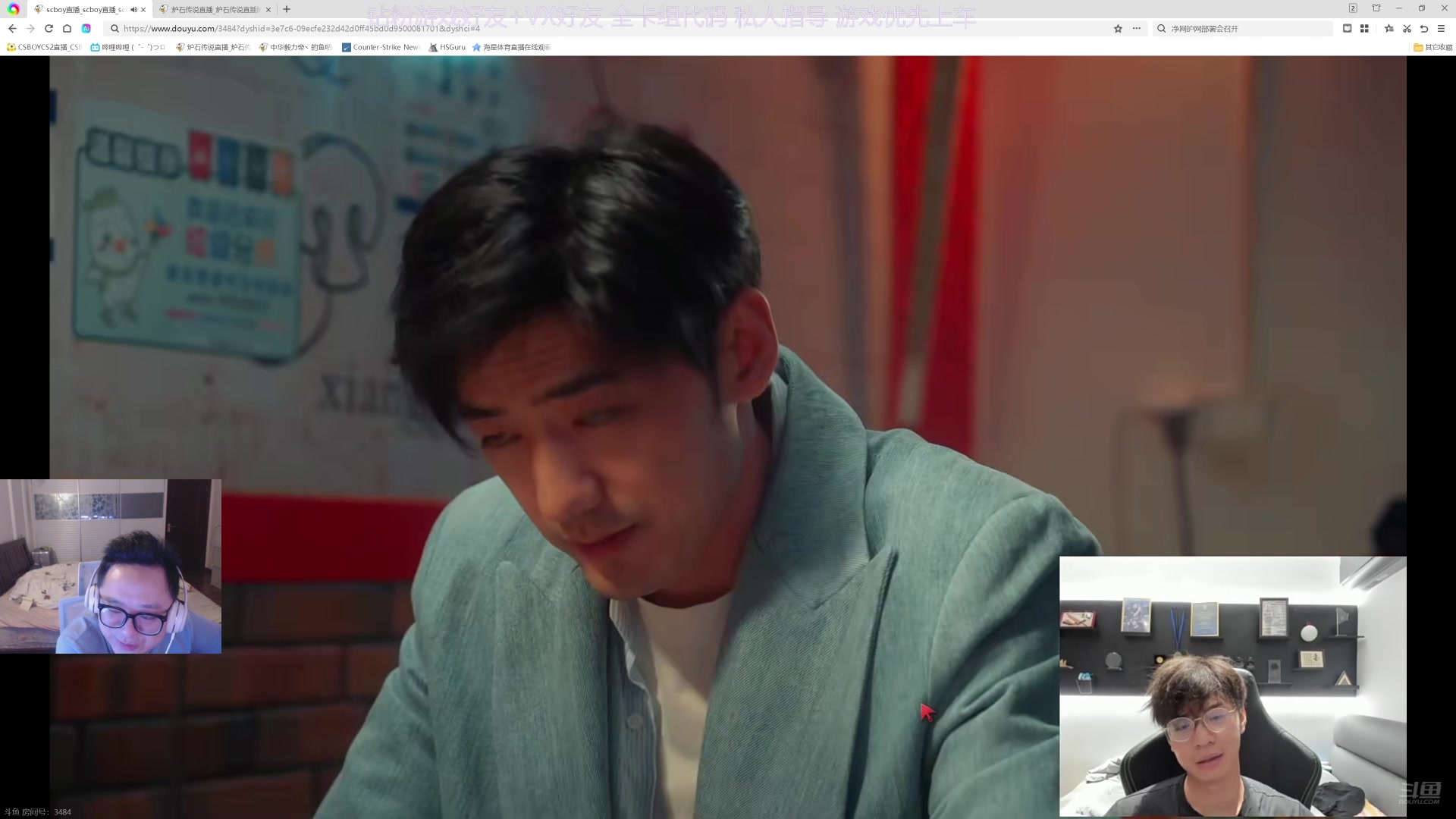
Task: Open the CSBOYCS2直播 bookmark
Action: pos(44,47)
